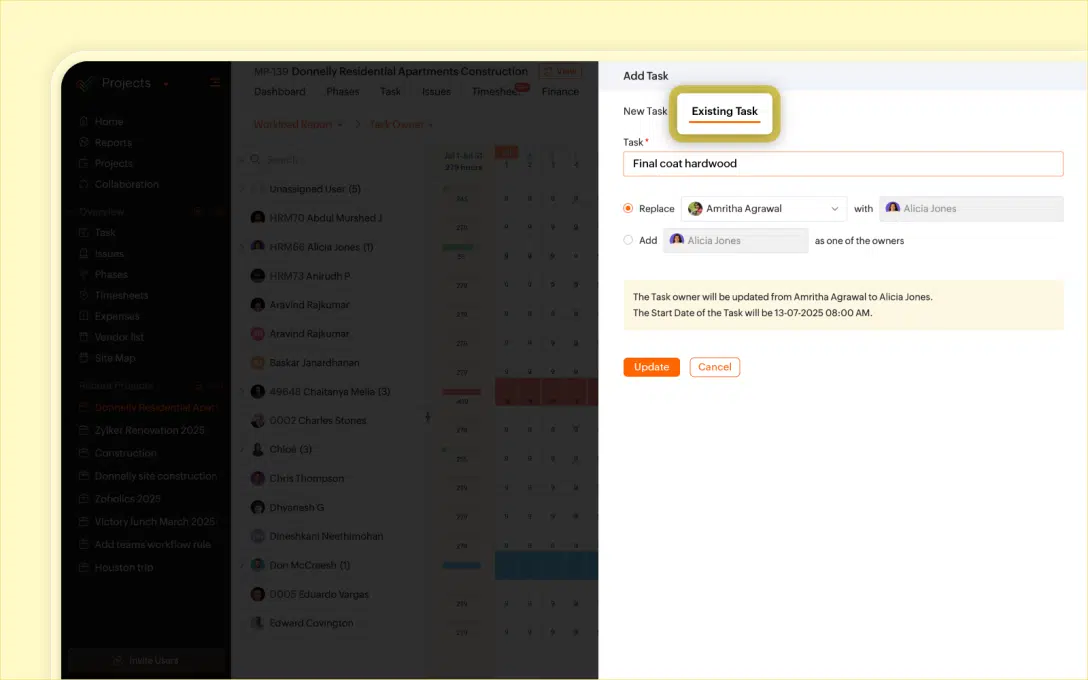
Task: Open the Task Owner dropdown
Action: click(x=401, y=124)
